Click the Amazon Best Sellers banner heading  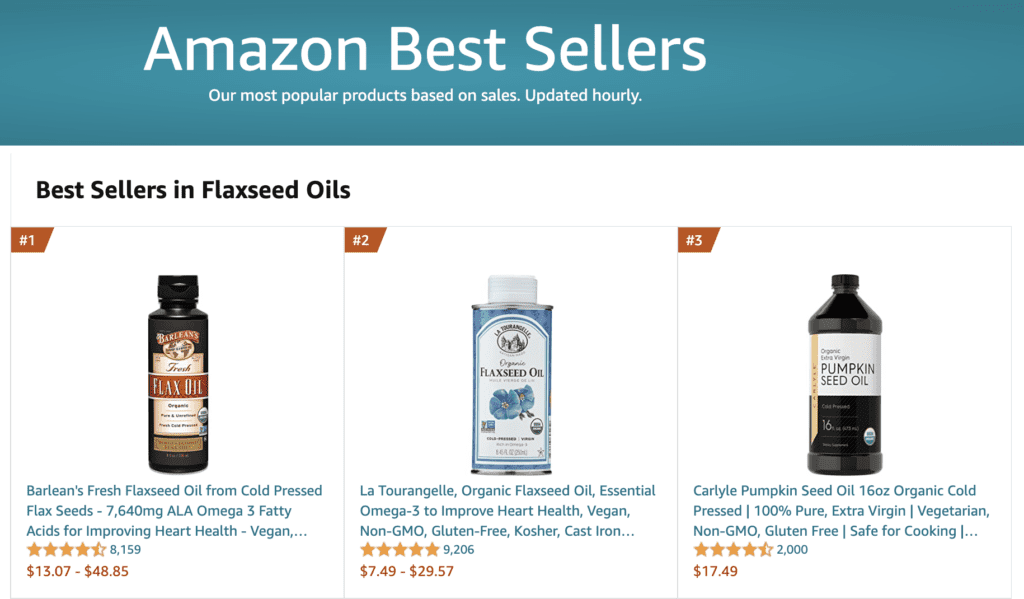click(425, 47)
